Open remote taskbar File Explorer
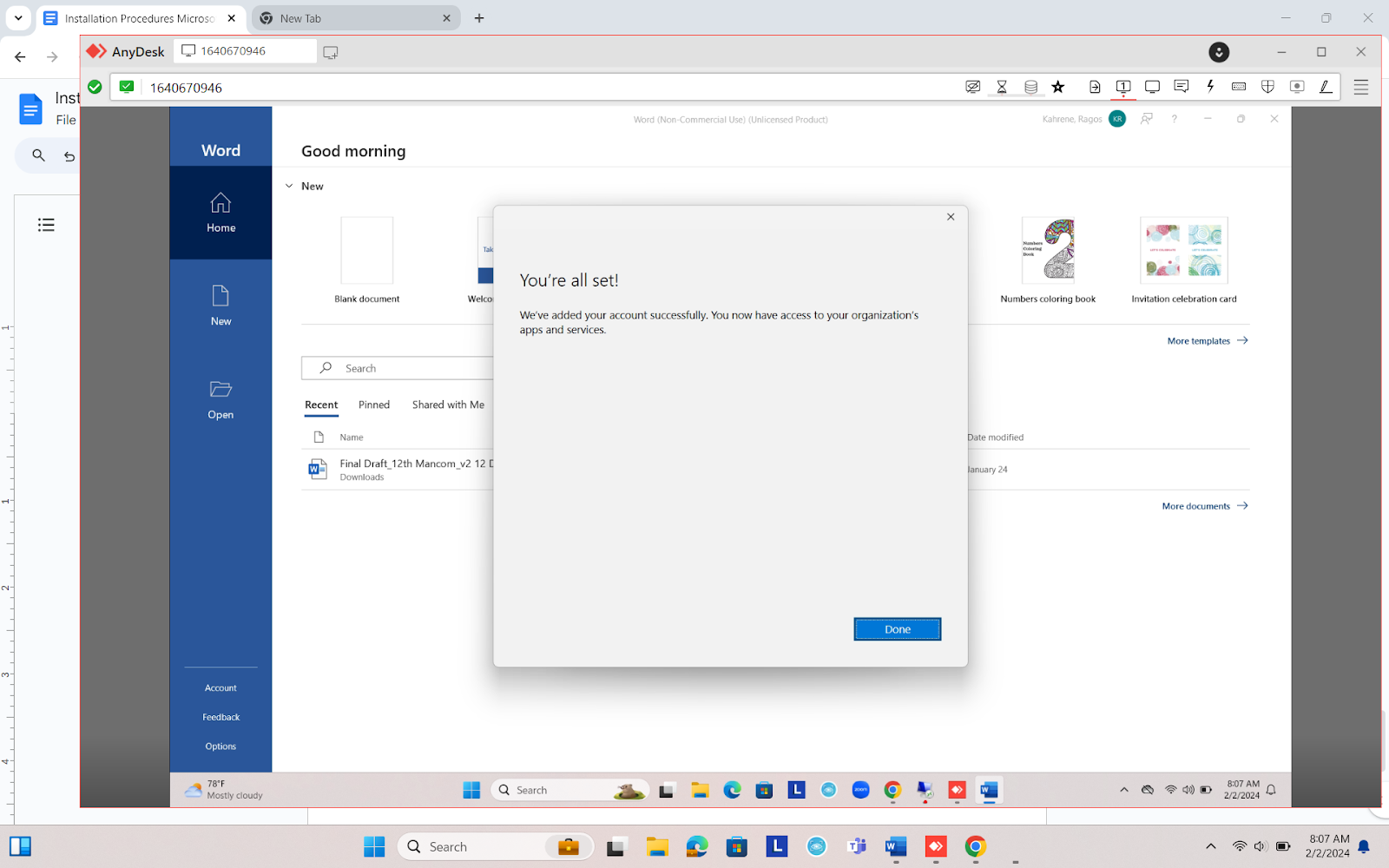 pos(700,790)
